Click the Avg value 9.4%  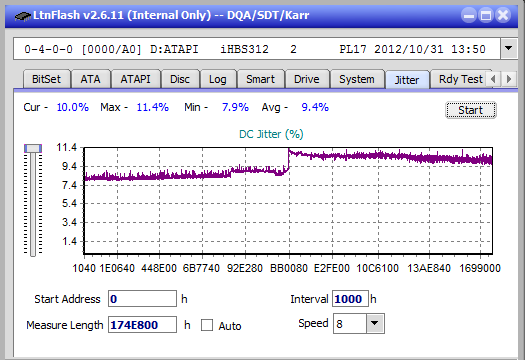pyautogui.click(x=315, y=107)
